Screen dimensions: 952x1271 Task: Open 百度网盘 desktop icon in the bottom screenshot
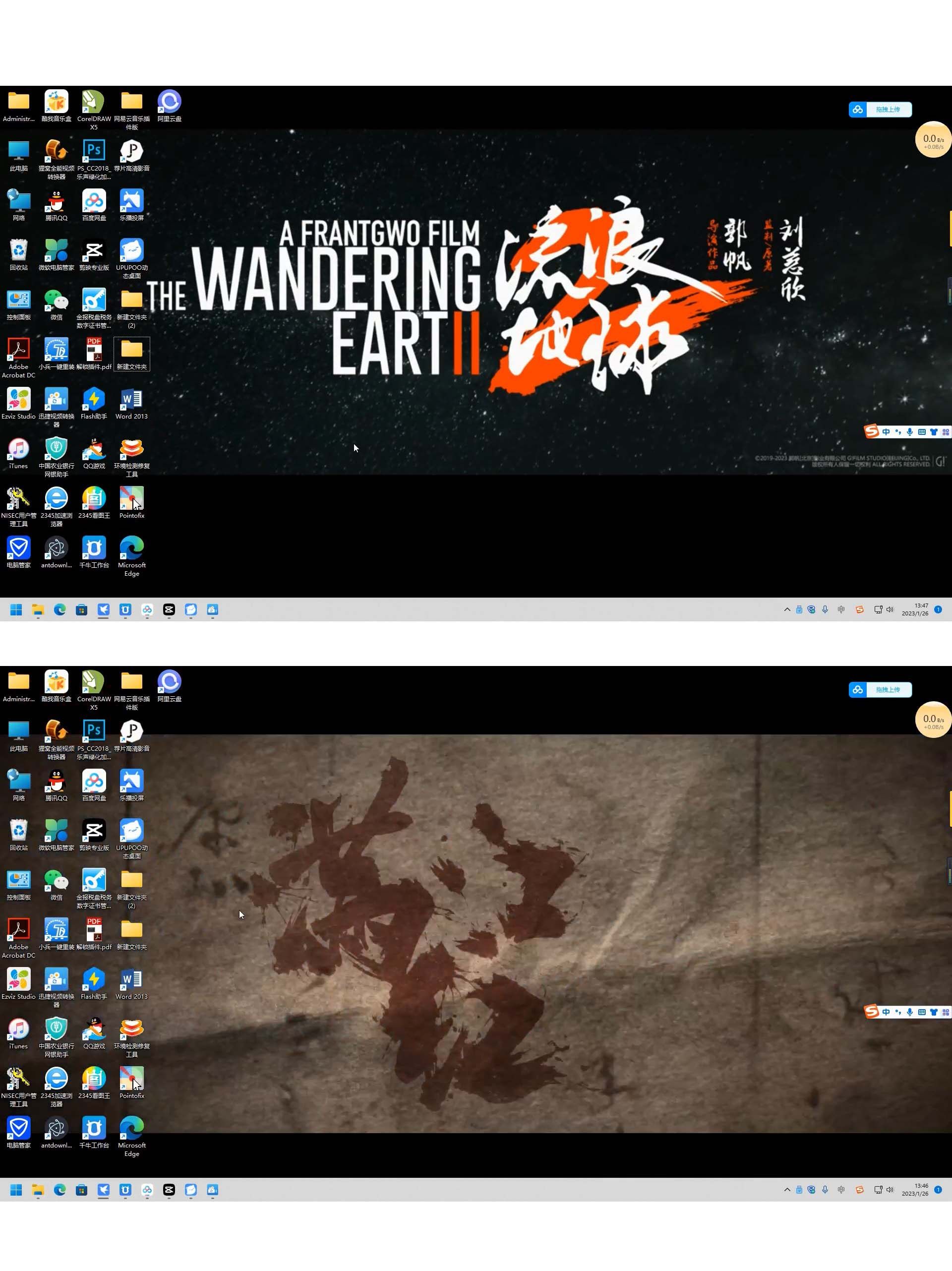(x=94, y=786)
